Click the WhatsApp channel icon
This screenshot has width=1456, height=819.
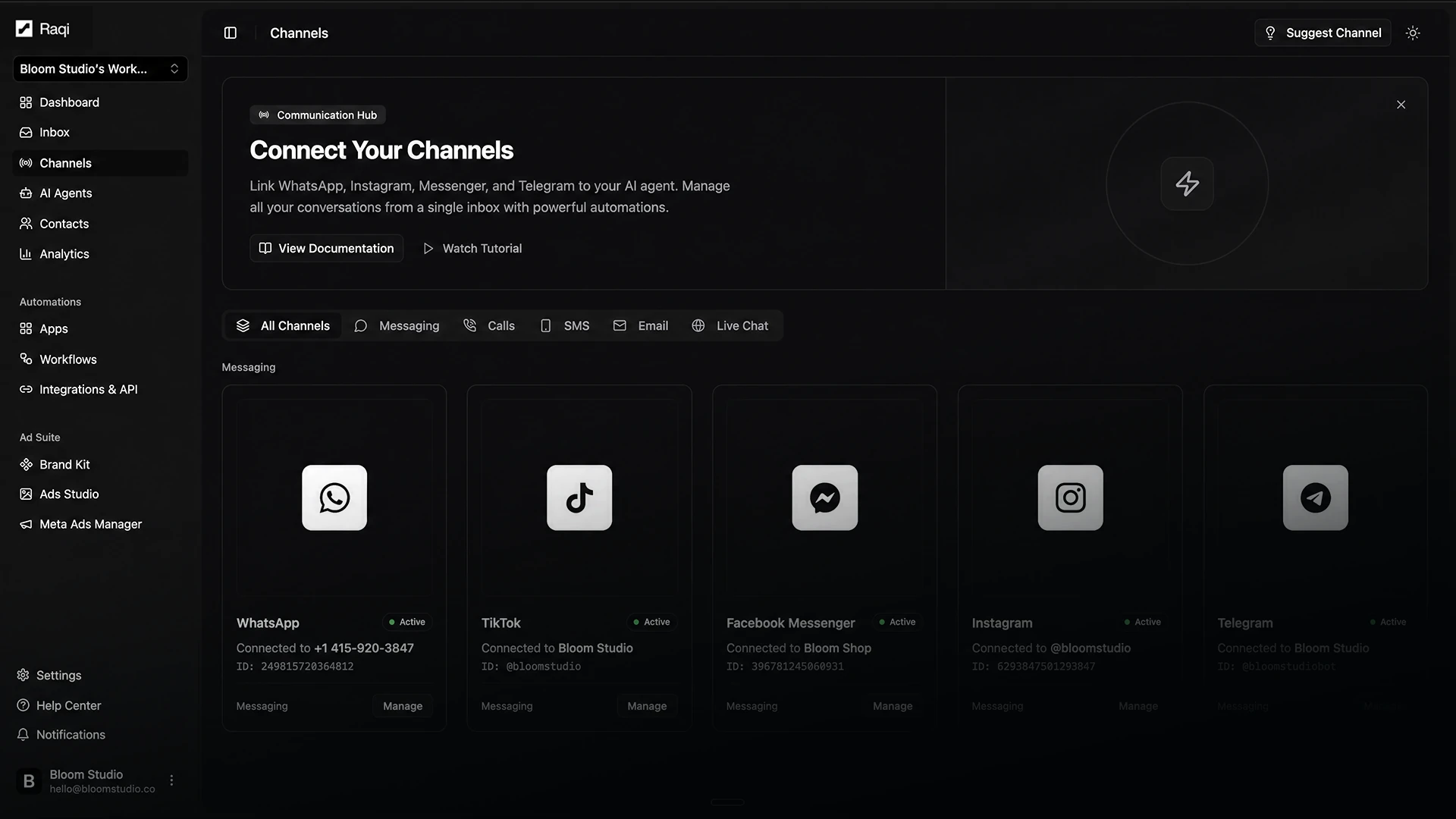pyautogui.click(x=334, y=497)
